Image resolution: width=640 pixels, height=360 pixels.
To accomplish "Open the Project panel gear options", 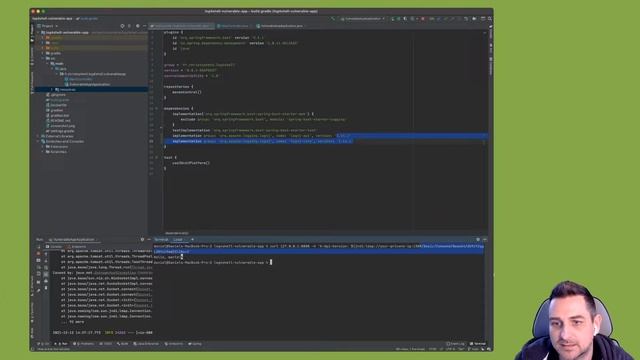I will [x=138, y=26].
